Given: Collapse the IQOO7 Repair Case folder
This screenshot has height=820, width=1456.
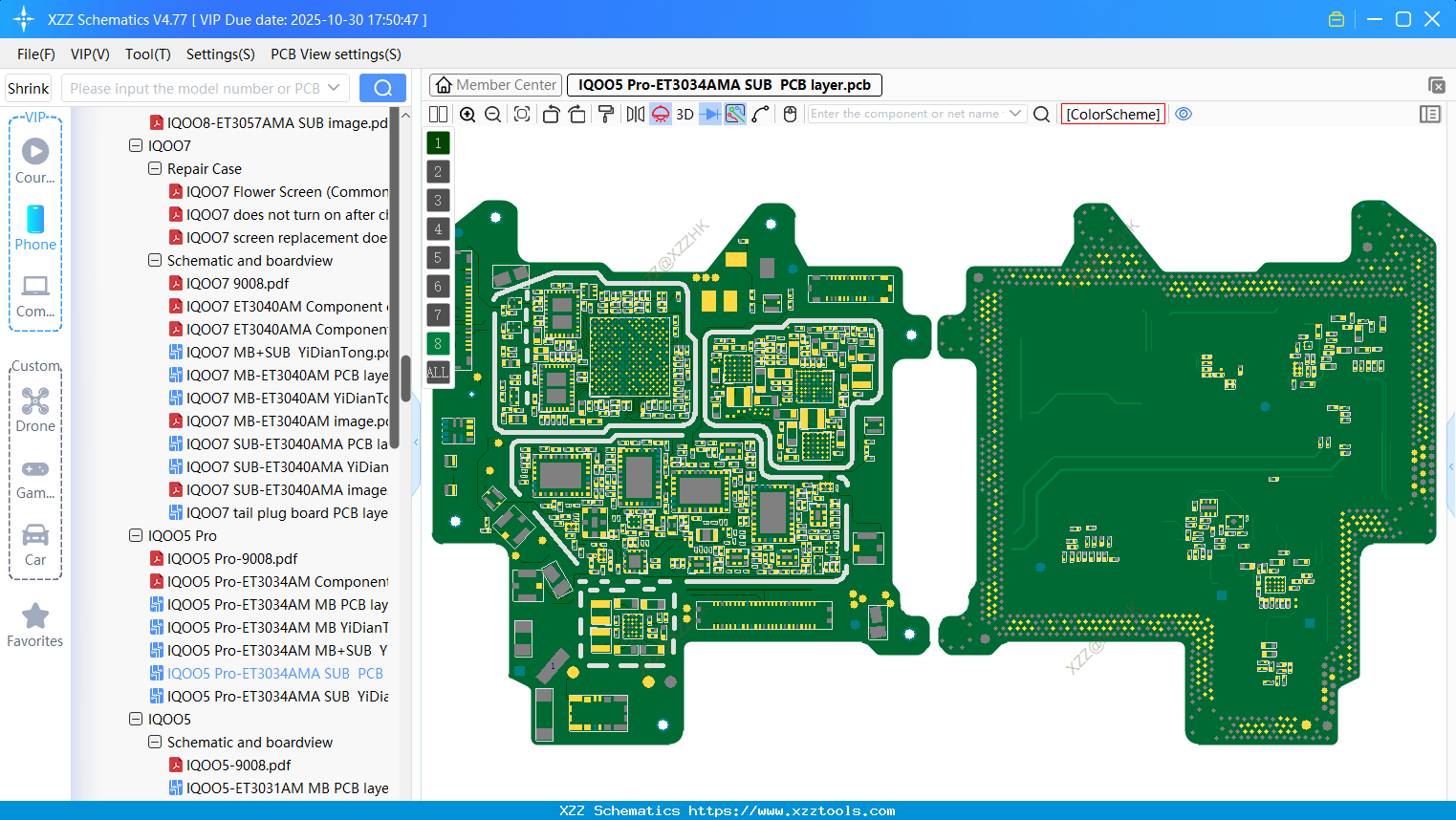Looking at the screenshot, I should [155, 168].
